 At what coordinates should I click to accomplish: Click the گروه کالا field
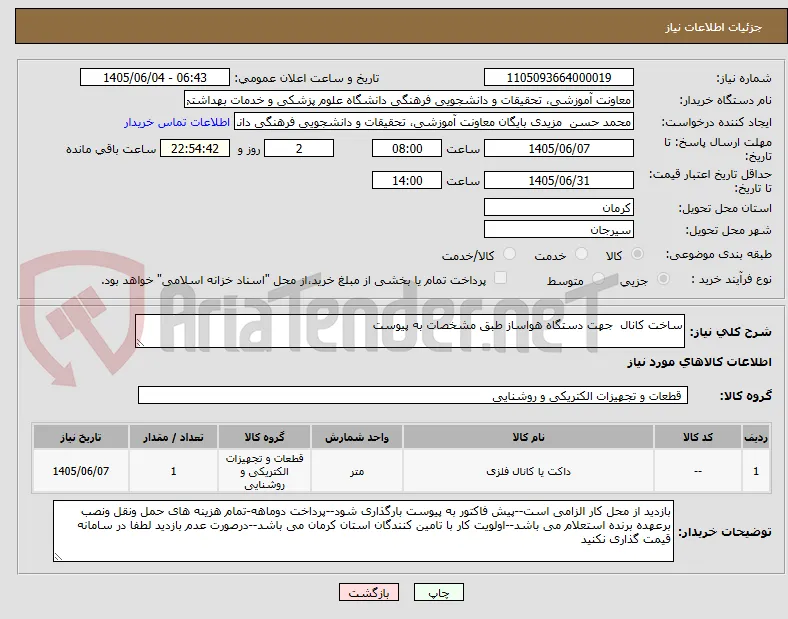[413, 395]
